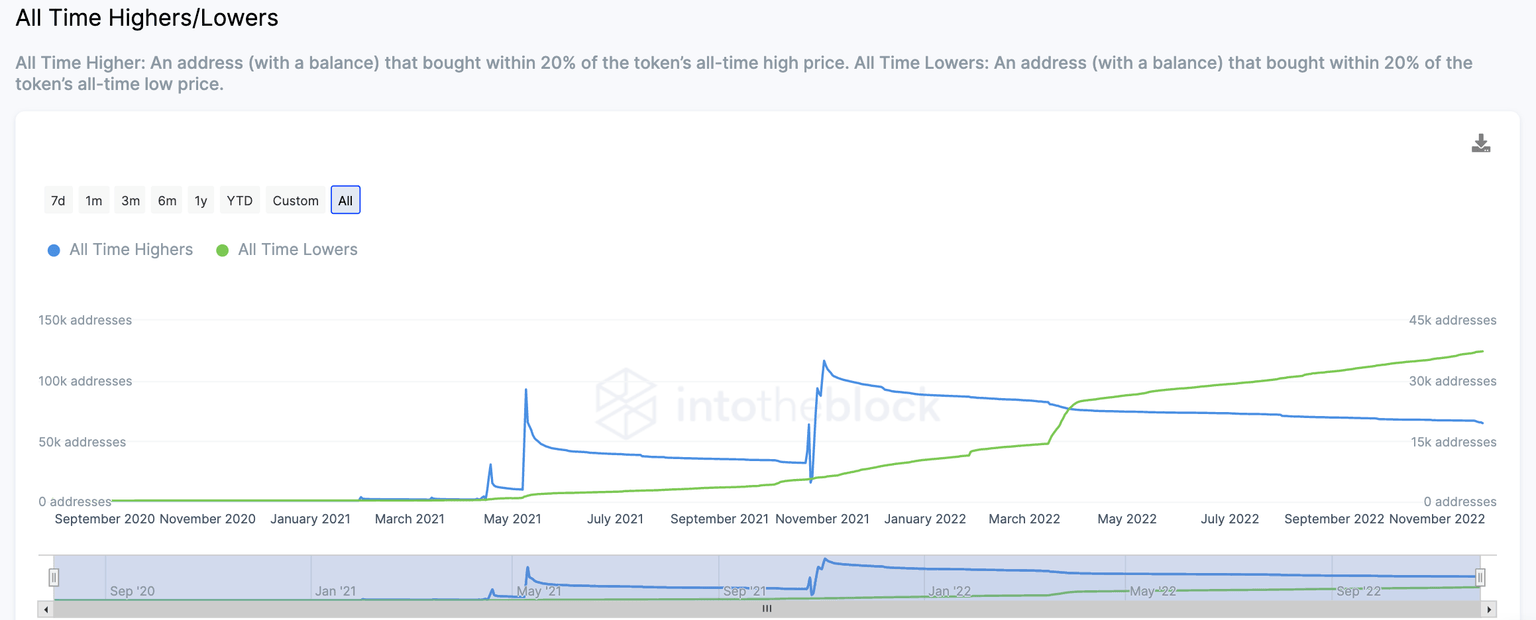Toggle the All Time Lowers legend dot
Image resolution: width=1536 pixels, height=620 pixels.
(x=223, y=250)
